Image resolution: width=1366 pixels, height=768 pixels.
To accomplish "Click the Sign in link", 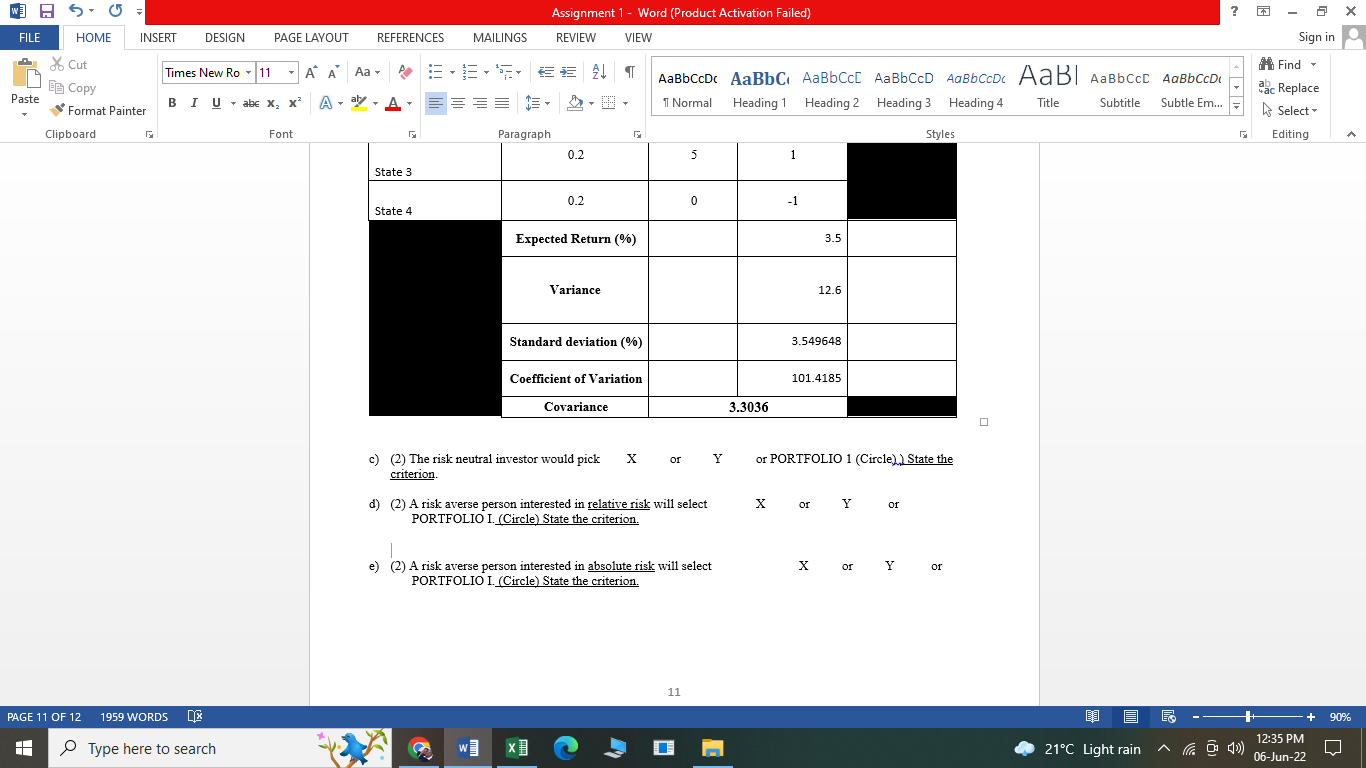I will tap(1315, 37).
